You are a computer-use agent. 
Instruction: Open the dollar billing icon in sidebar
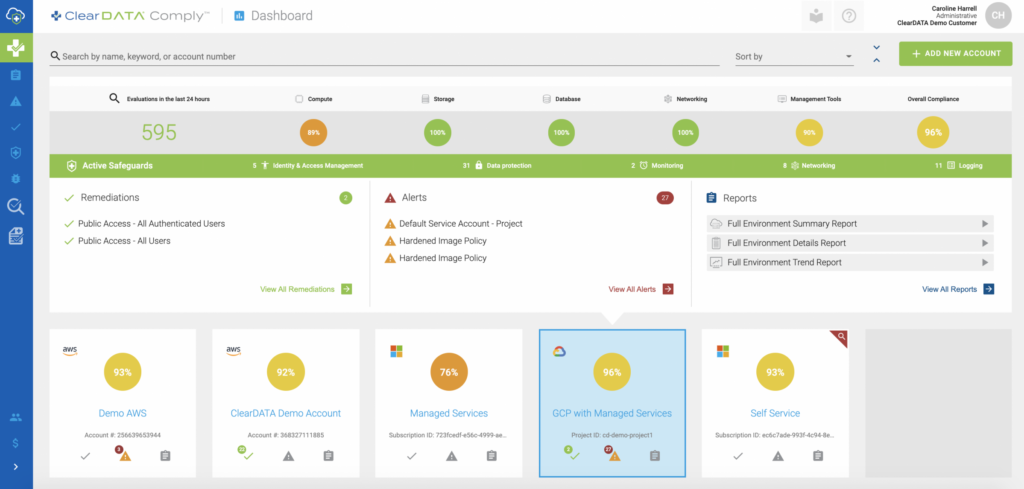pyautogui.click(x=16, y=443)
